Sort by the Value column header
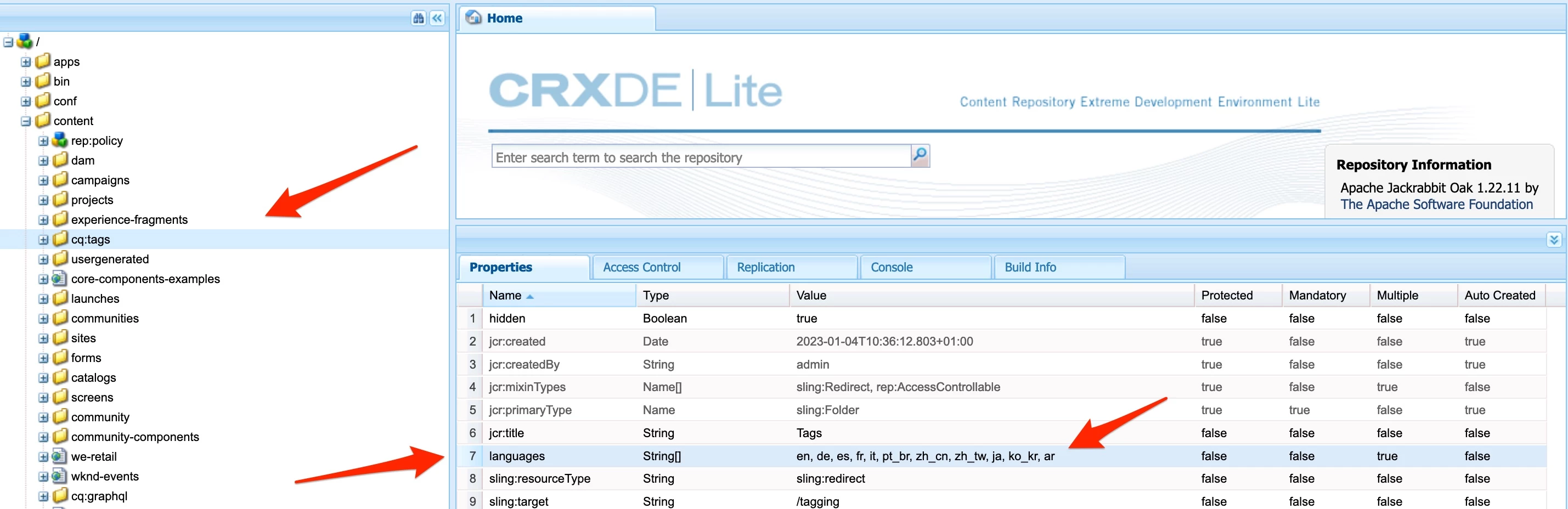1568x509 pixels. (991, 295)
